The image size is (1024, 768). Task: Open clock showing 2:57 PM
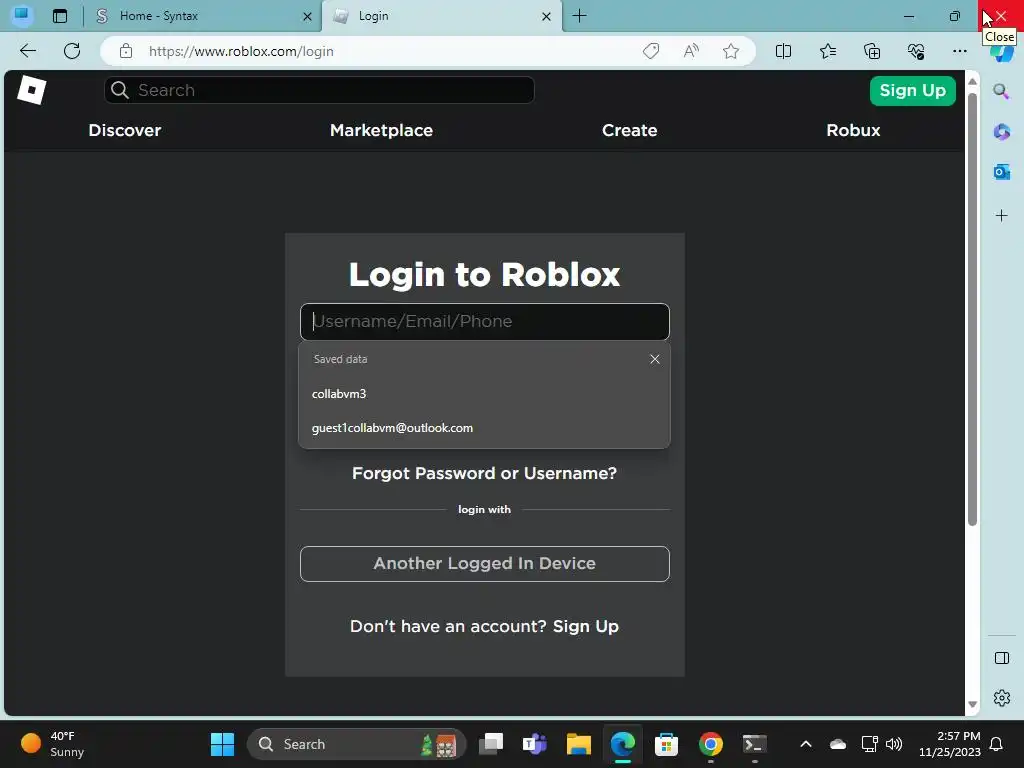950,744
